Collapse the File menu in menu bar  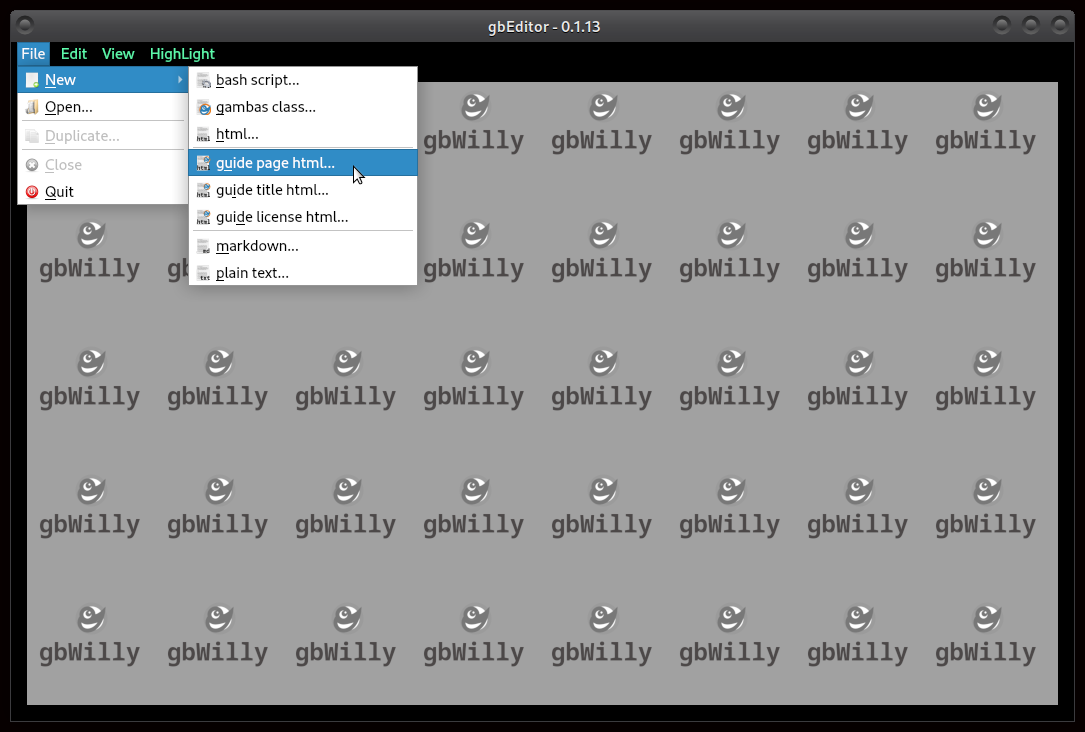(33, 54)
